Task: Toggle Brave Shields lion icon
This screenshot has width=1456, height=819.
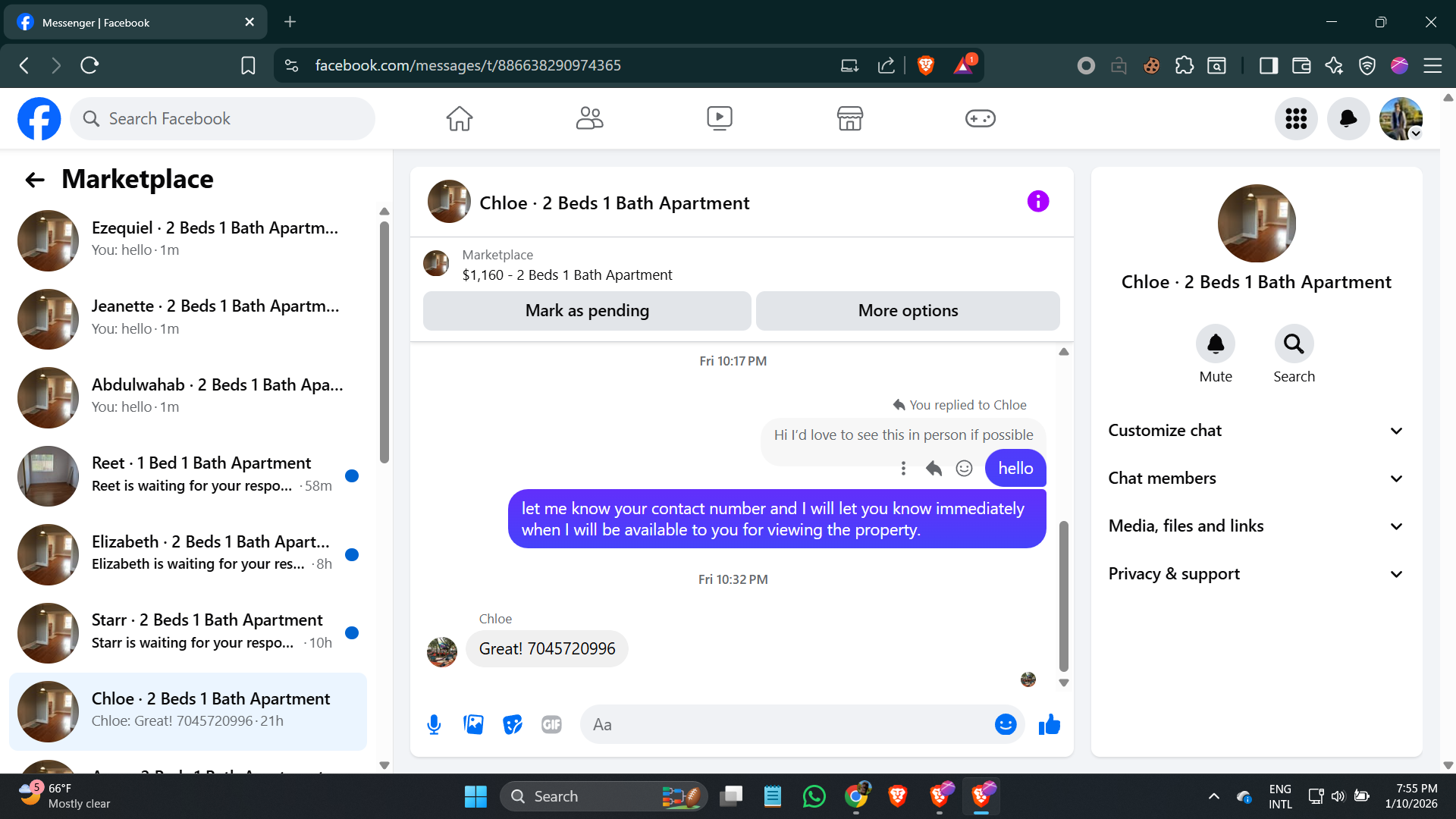Action: pyautogui.click(x=925, y=66)
